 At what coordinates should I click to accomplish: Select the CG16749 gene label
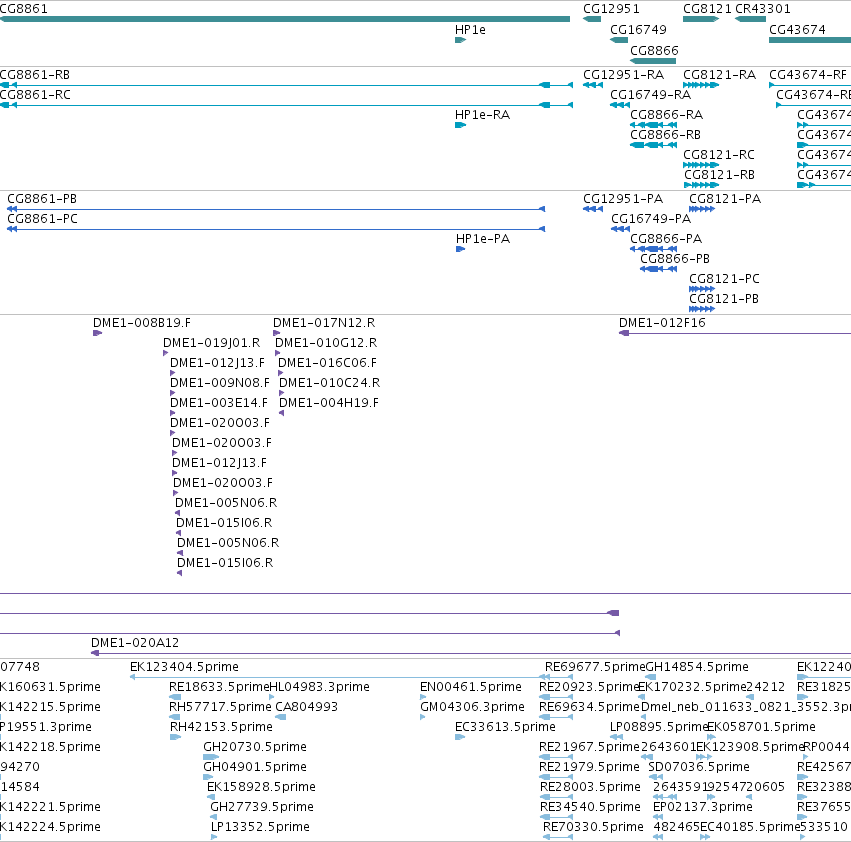(638, 30)
